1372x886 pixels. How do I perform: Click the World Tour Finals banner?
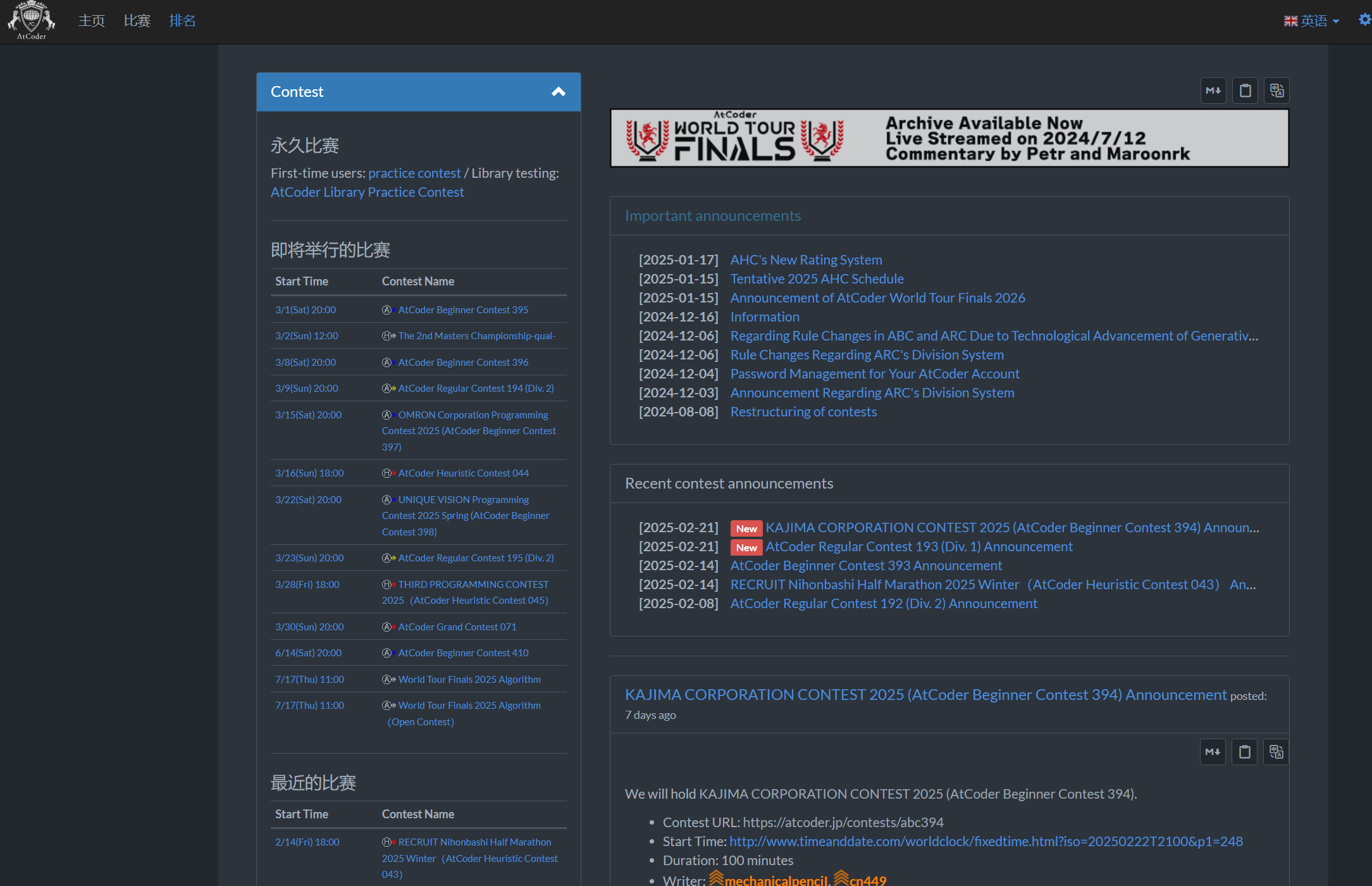click(x=949, y=138)
